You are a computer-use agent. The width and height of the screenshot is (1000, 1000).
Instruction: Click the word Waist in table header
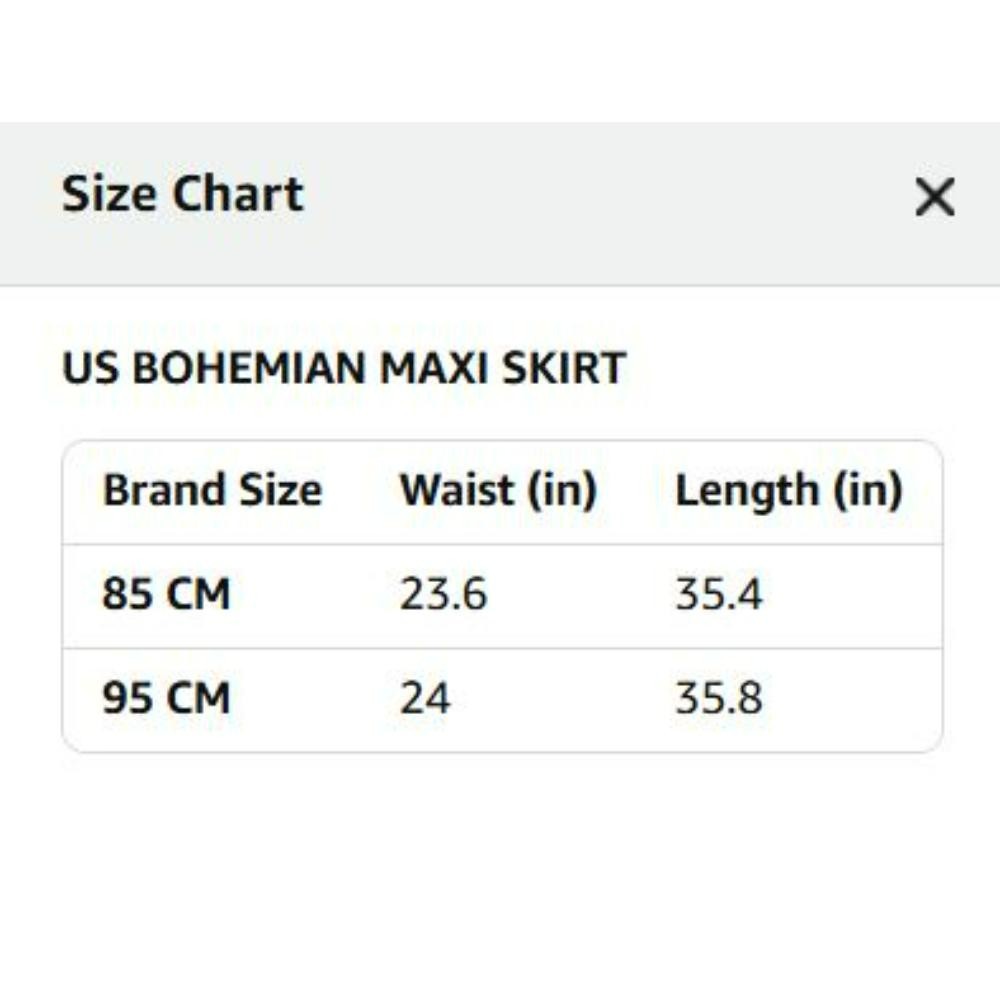pos(457,490)
